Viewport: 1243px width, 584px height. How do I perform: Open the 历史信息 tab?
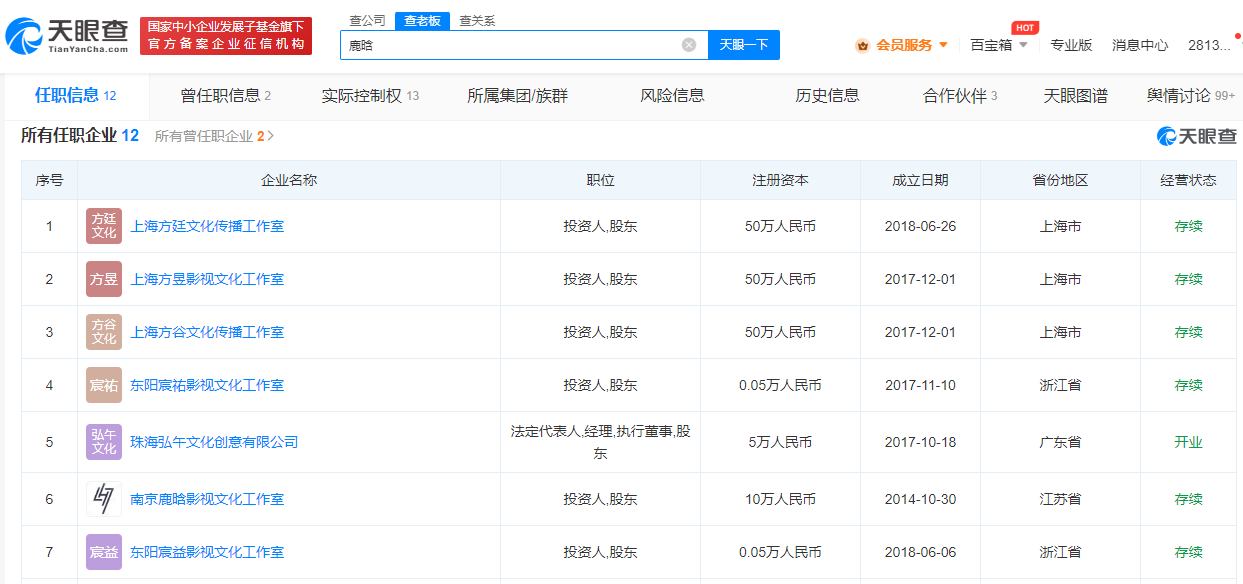827,96
